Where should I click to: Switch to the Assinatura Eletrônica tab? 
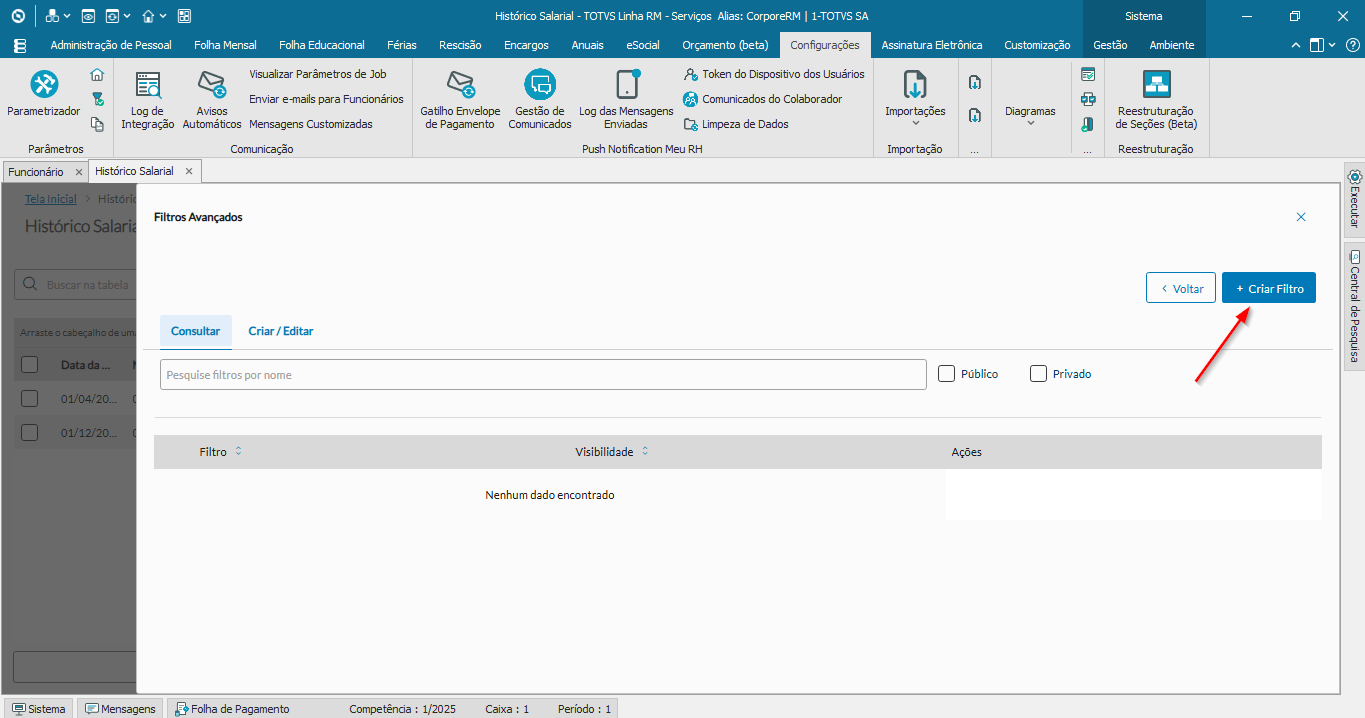(932, 45)
